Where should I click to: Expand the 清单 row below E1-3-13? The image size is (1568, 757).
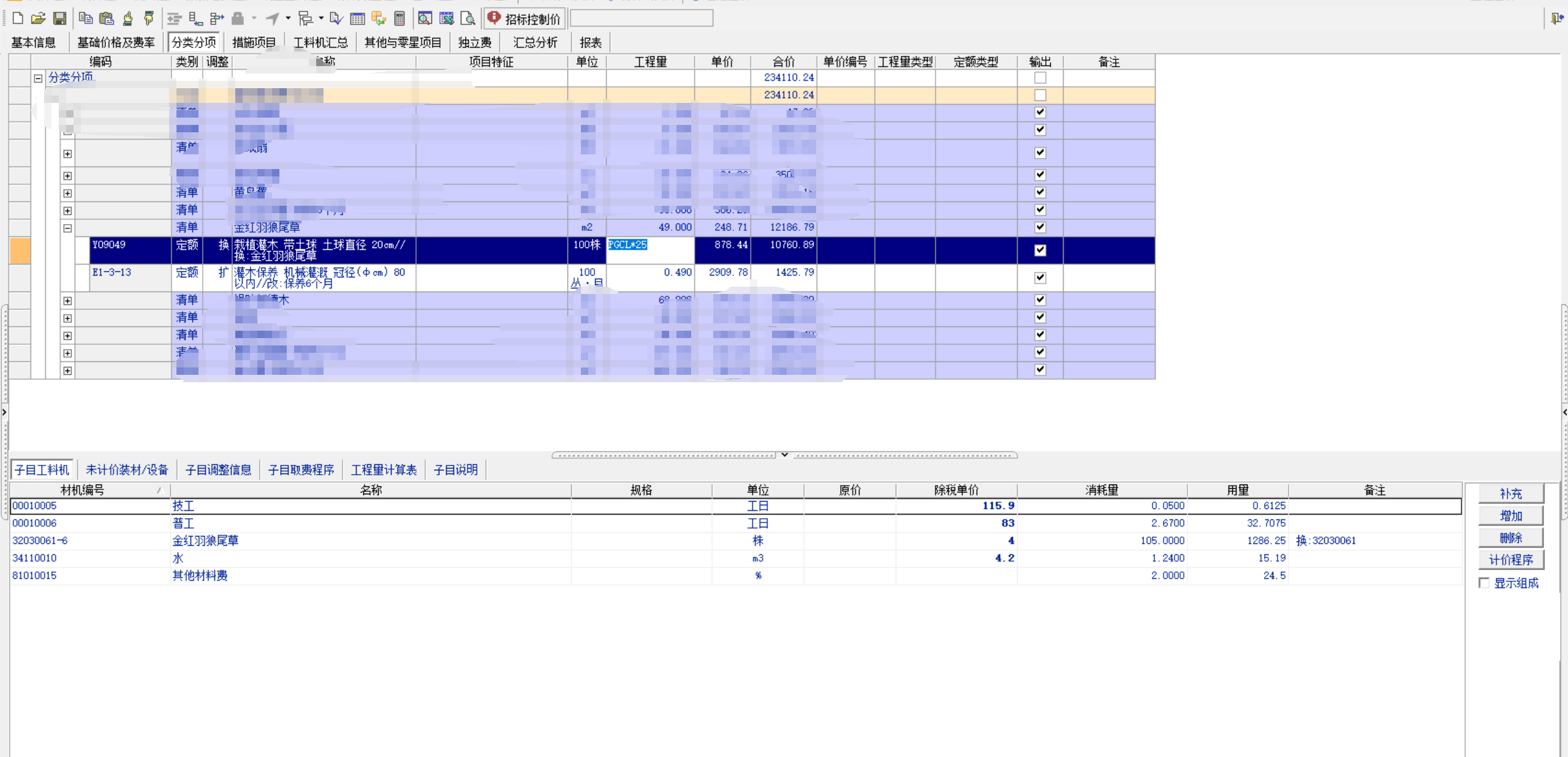point(67,301)
